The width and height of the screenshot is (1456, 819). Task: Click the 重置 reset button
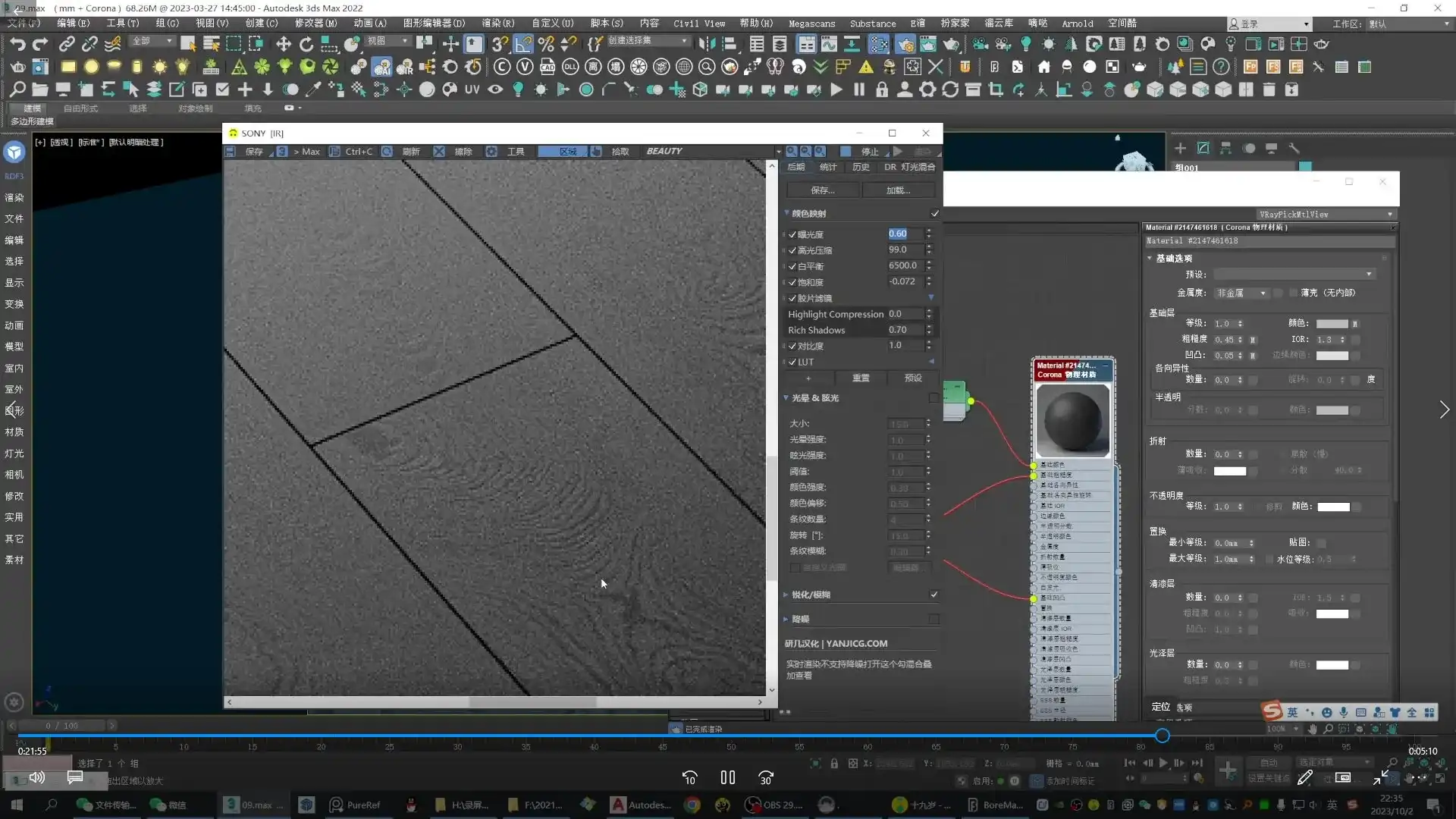pos(861,378)
